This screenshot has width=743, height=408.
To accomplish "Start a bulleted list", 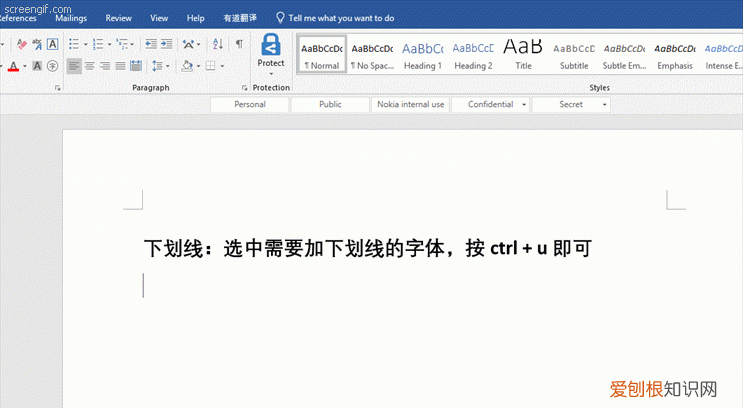I will (x=74, y=44).
